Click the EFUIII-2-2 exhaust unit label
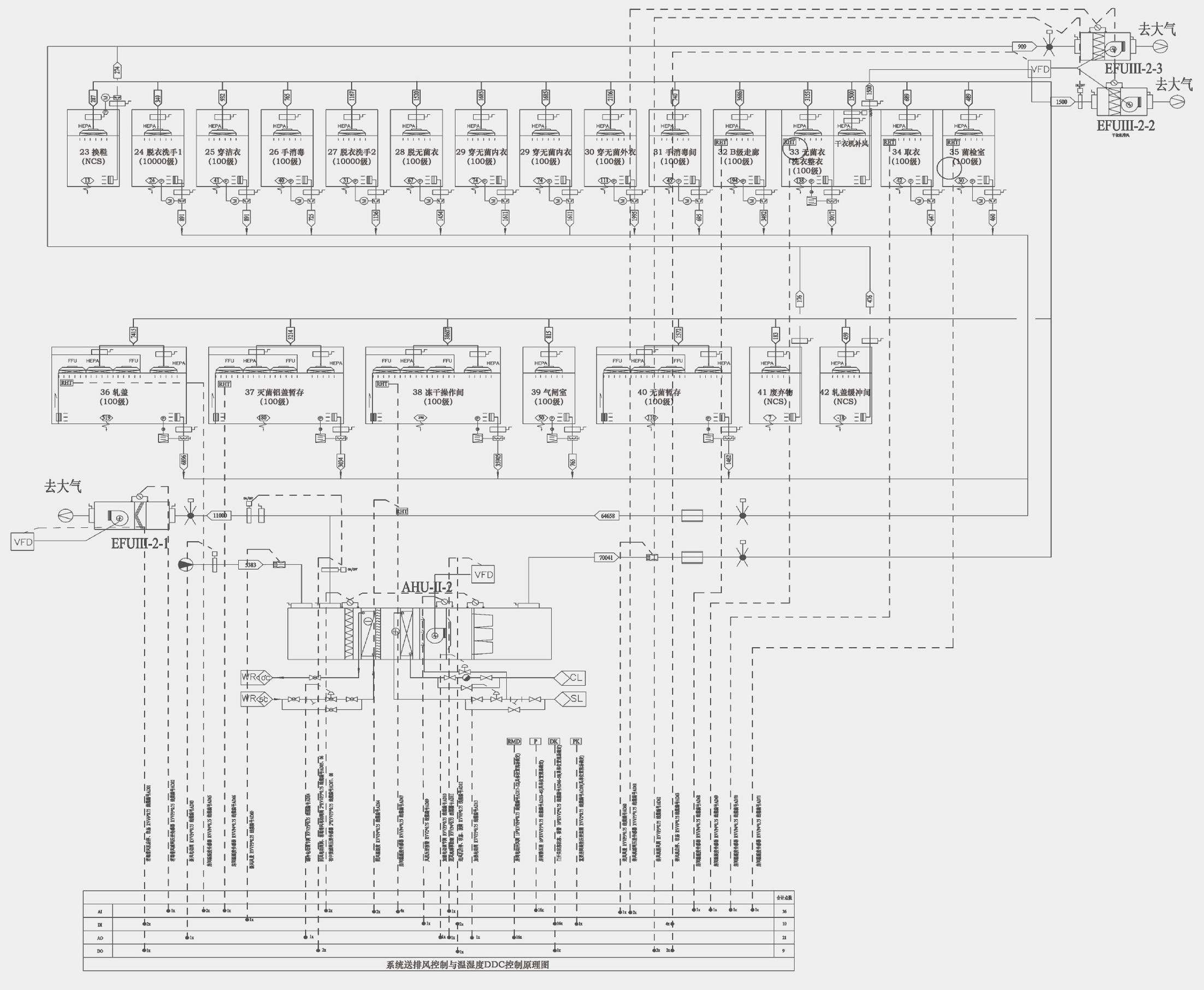The width and height of the screenshot is (1204, 990). click(x=1125, y=126)
